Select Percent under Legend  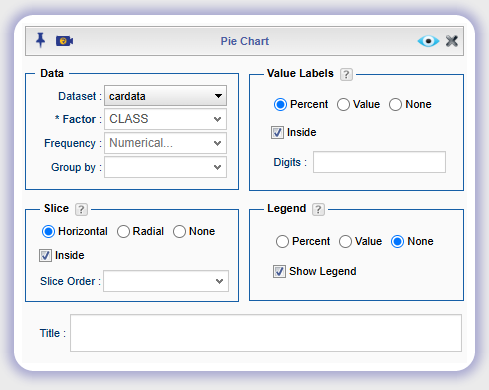[x=282, y=241]
